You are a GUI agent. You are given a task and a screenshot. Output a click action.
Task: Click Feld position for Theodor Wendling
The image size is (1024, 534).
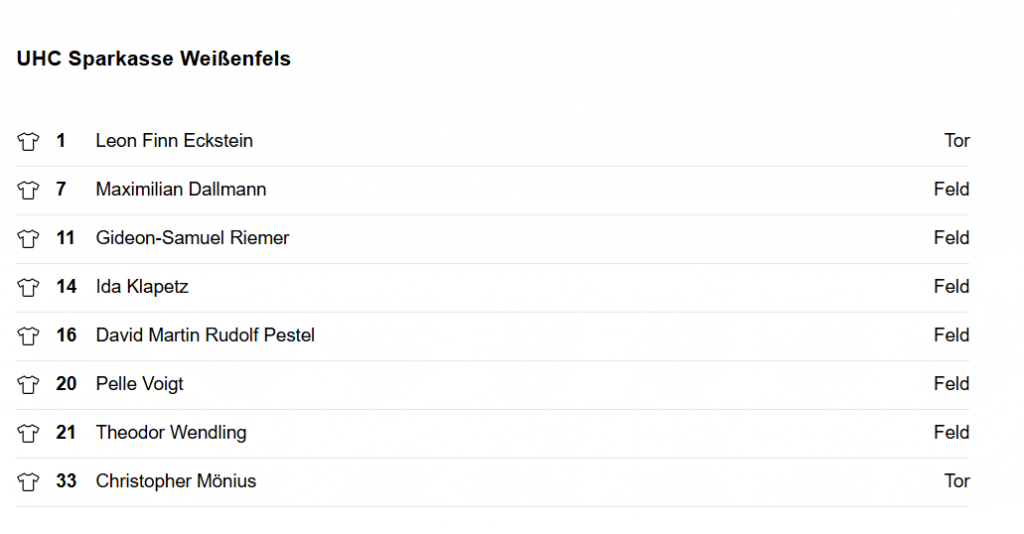click(952, 432)
